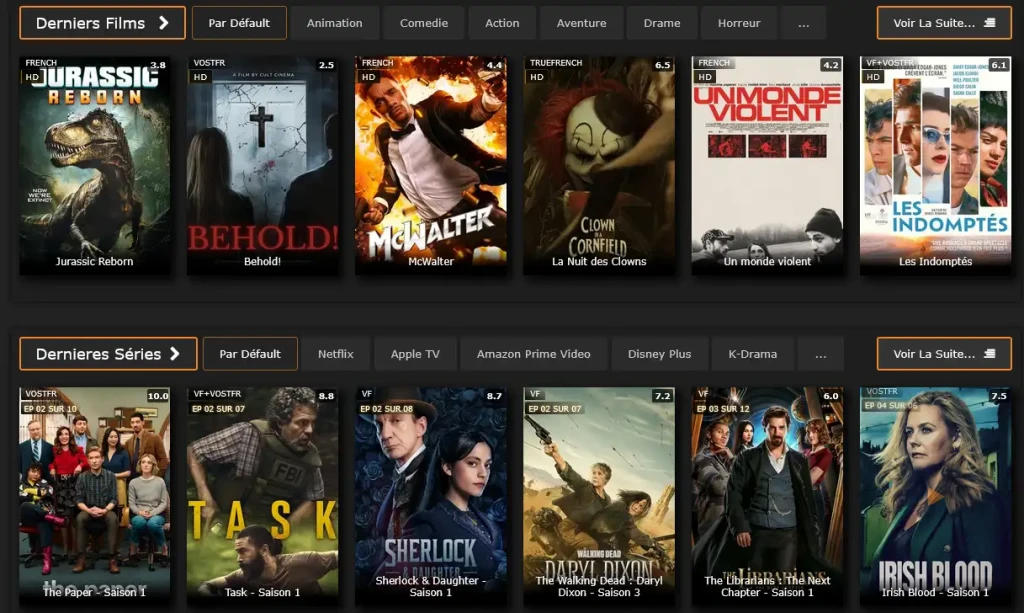Open the Derniers Films section heading
The width and height of the screenshot is (1024, 613).
click(x=103, y=23)
